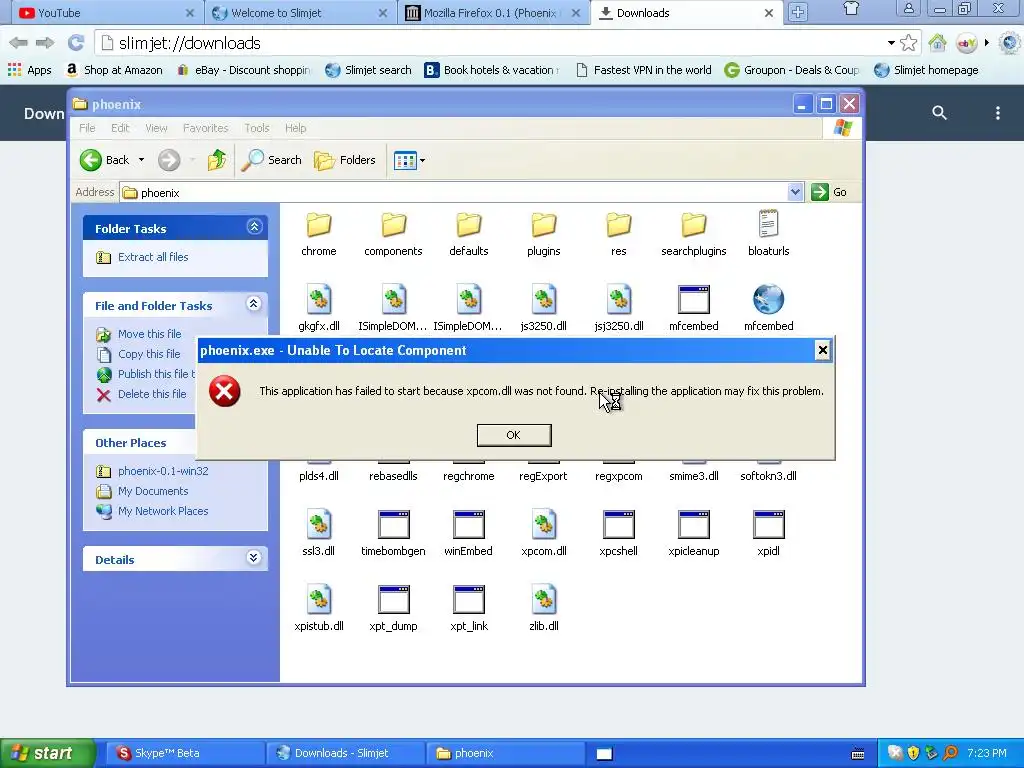Screen dimensions: 1024x768
Task: Open Explorer Search pane
Action: 272,160
